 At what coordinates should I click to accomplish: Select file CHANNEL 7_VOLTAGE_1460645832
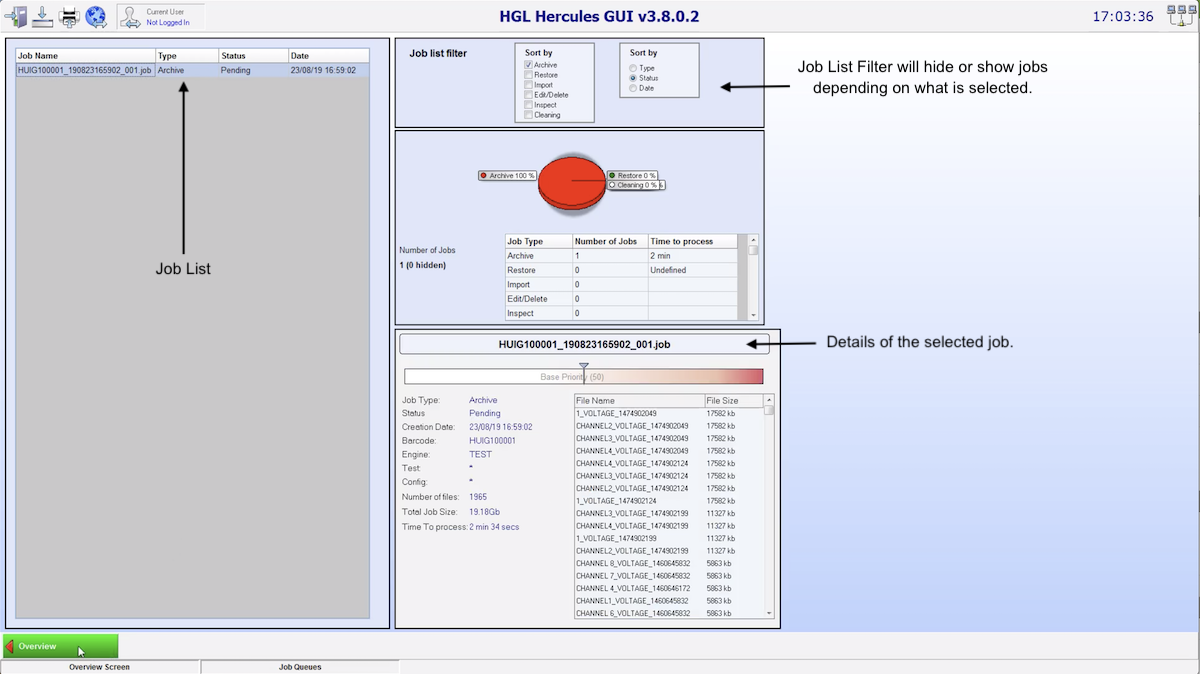(633, 576)
